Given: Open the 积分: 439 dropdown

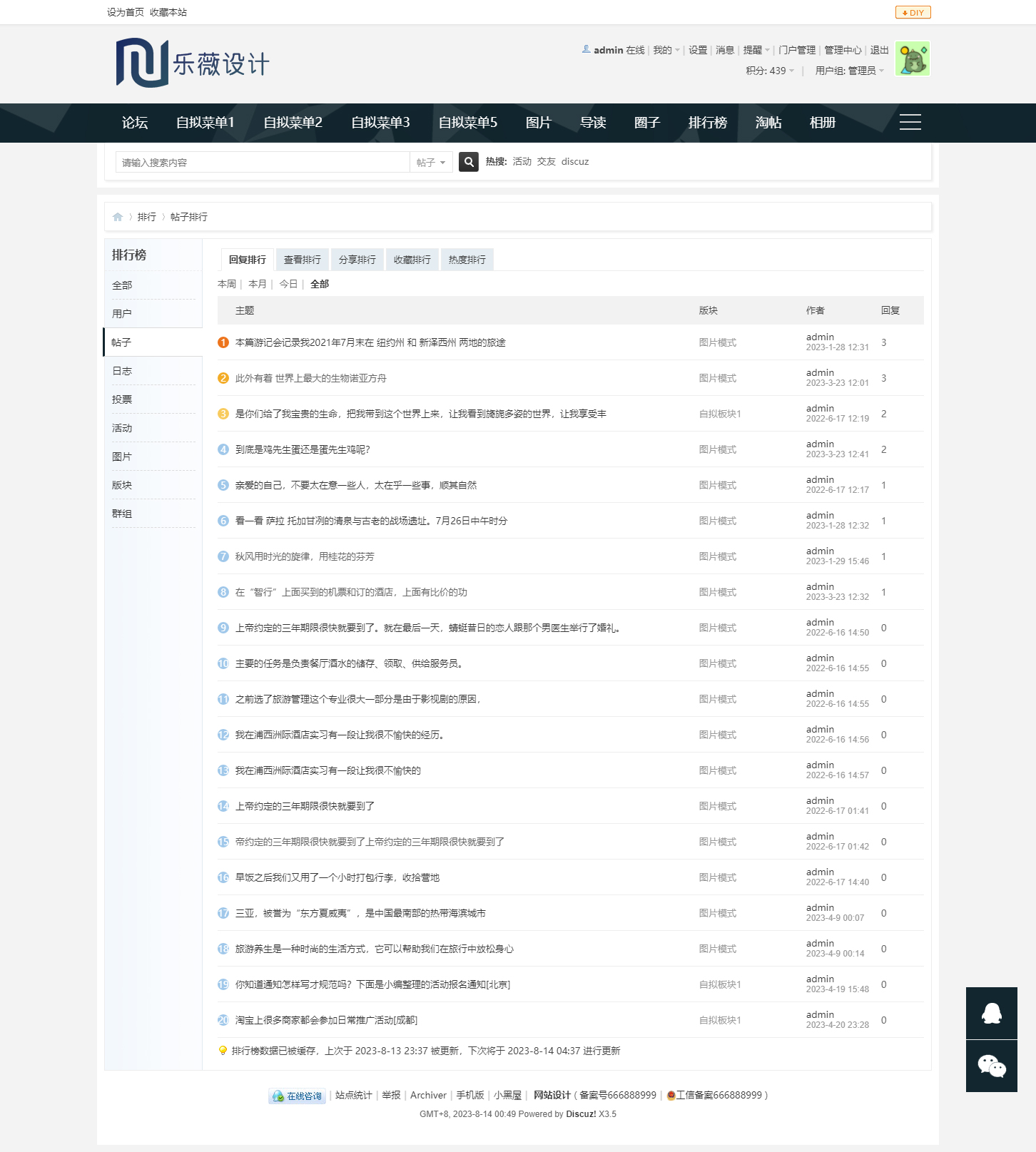Looking at the screenshot, I should (x=770, y=71).
